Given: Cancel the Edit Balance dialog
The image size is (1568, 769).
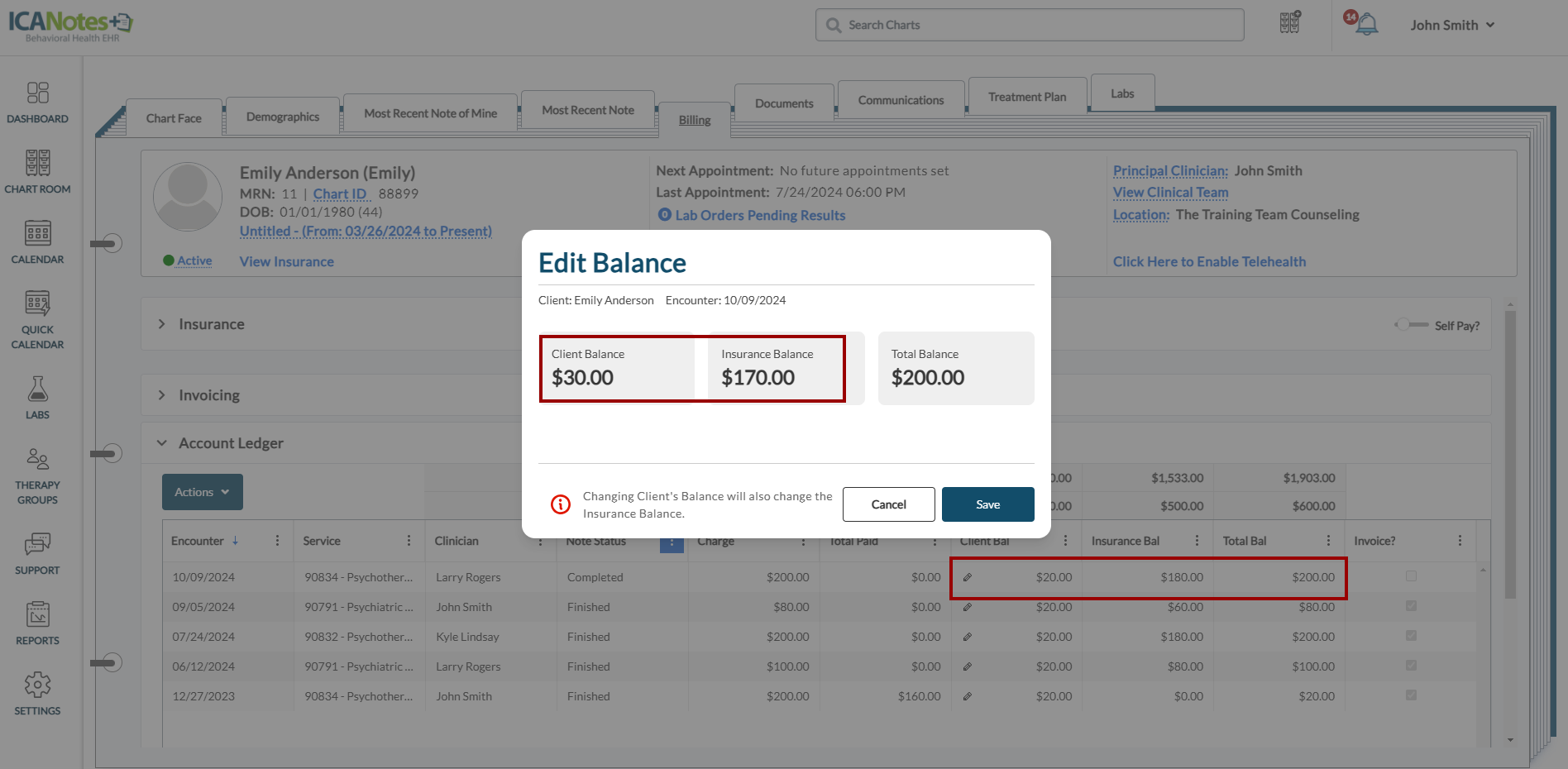Looking at the screenshot, I should [888, 504].
